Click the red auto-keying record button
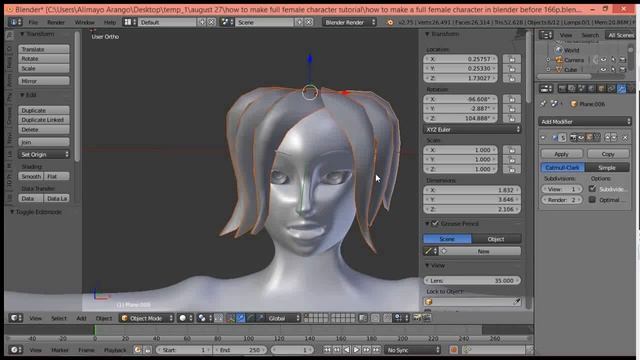Screen dimensions: 640x360 [x=453, y=350]
